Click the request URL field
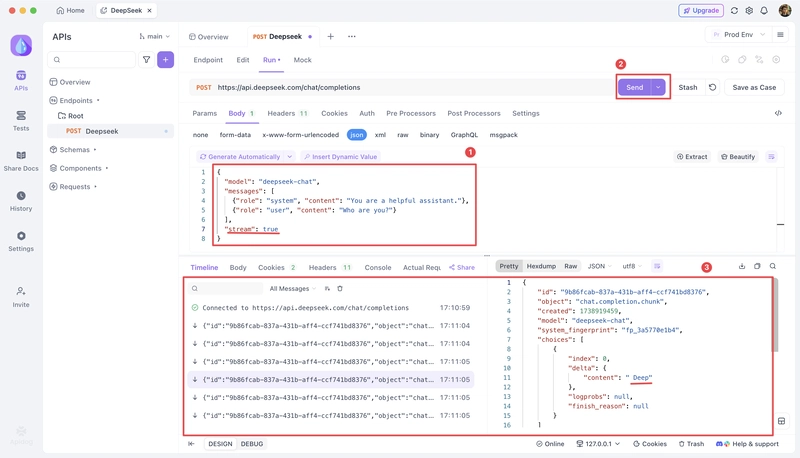The image size is (800, 458). click(x=403, y=87)
